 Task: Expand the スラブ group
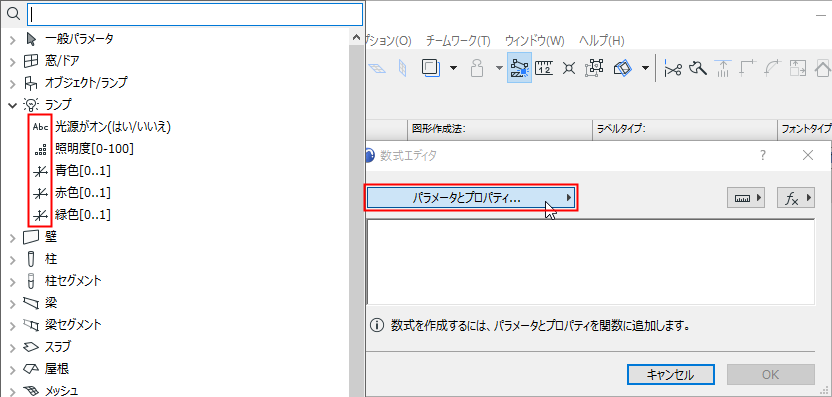(x=13, y=347)
